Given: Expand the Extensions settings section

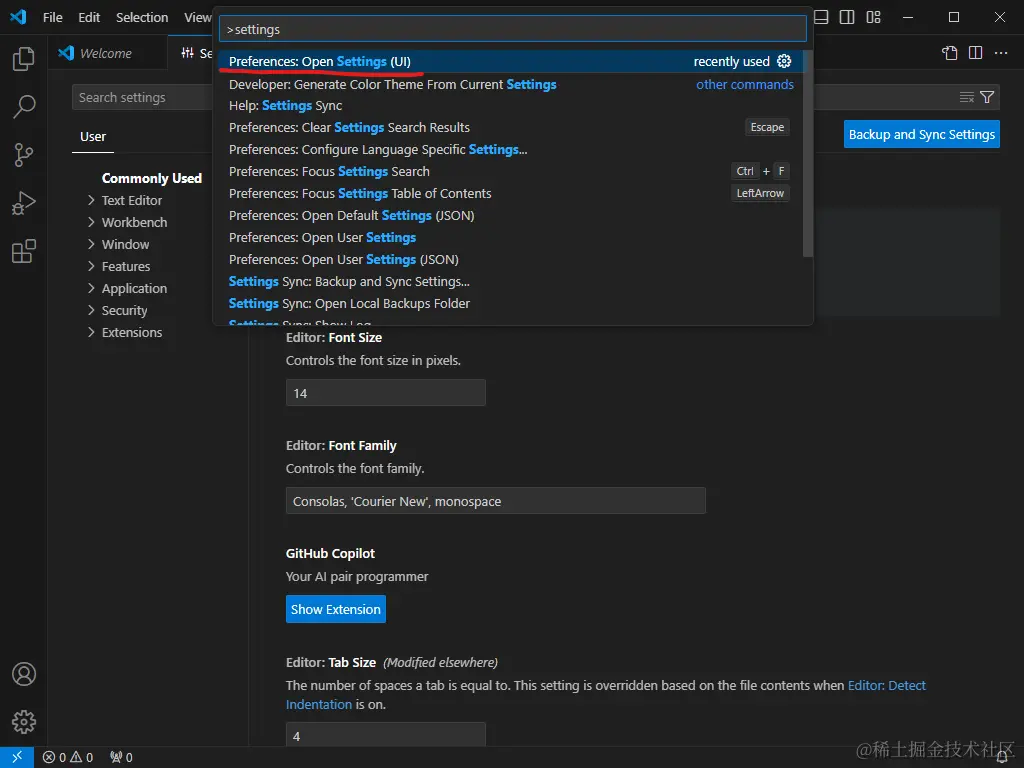Looking at the screenshot, I should point(131,332).
